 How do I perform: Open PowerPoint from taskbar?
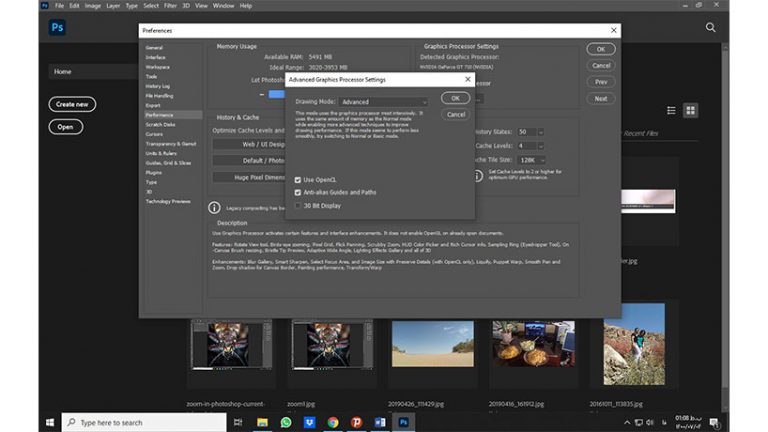click(356, 422)
